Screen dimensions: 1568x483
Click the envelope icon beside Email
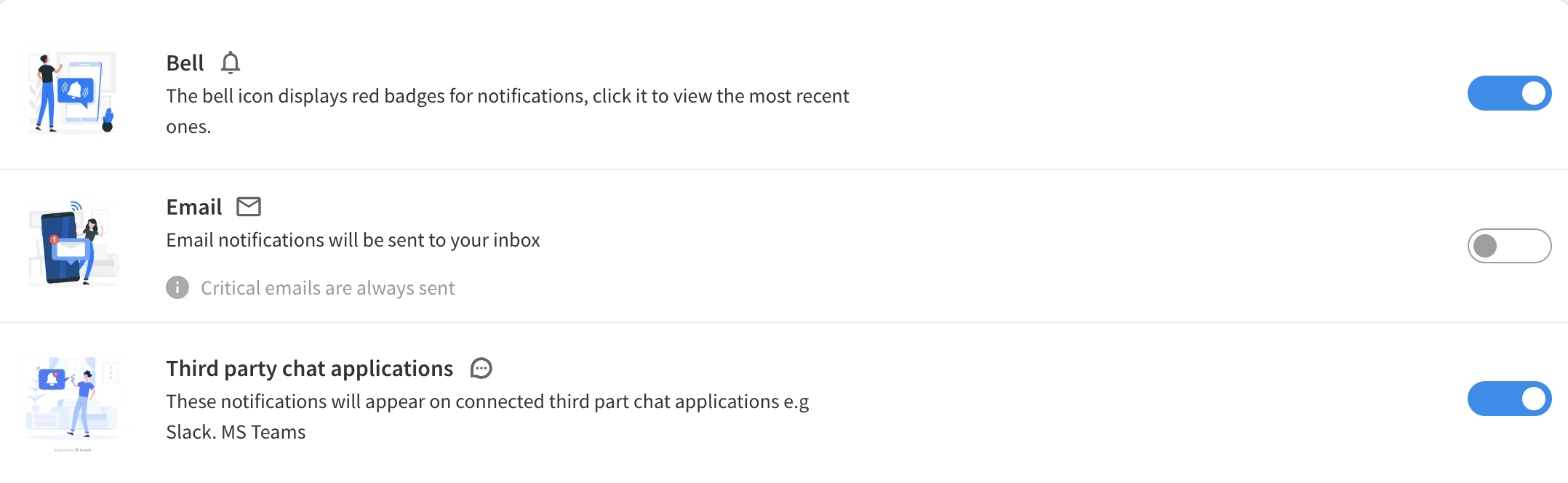249,207
